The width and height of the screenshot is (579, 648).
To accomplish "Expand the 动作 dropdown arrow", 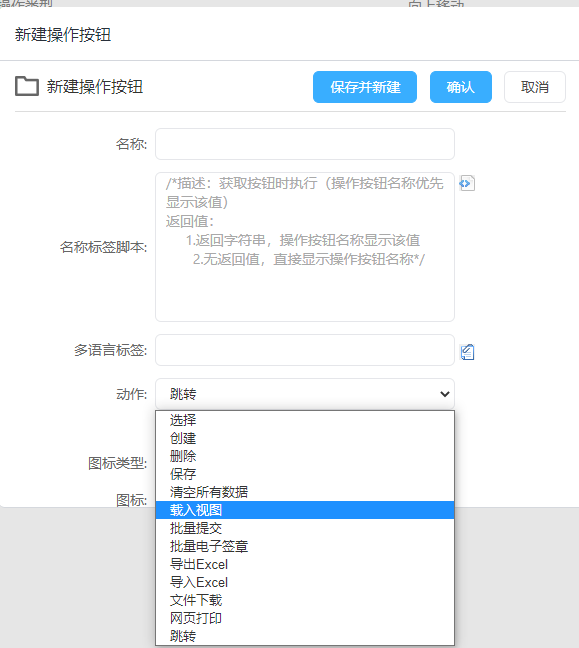I will 445,394.
